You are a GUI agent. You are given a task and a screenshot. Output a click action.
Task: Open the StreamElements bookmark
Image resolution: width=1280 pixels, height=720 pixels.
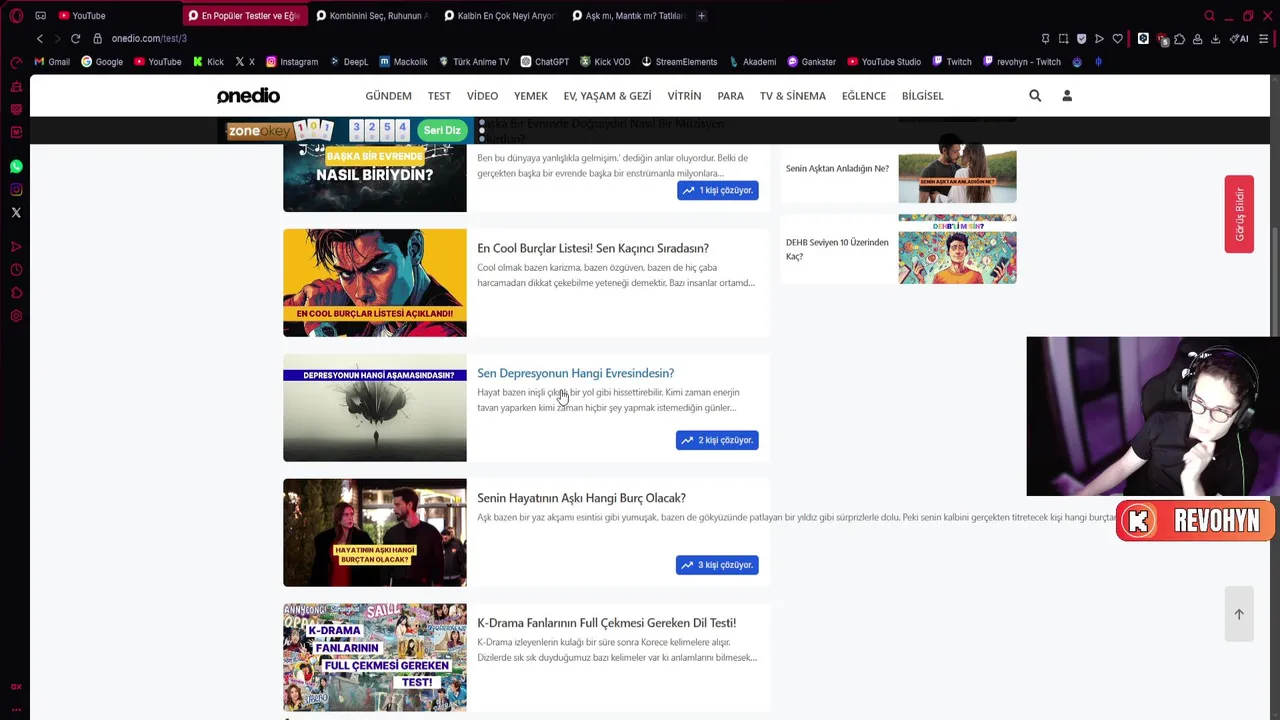pyautogui.click(x=679, y=62)
